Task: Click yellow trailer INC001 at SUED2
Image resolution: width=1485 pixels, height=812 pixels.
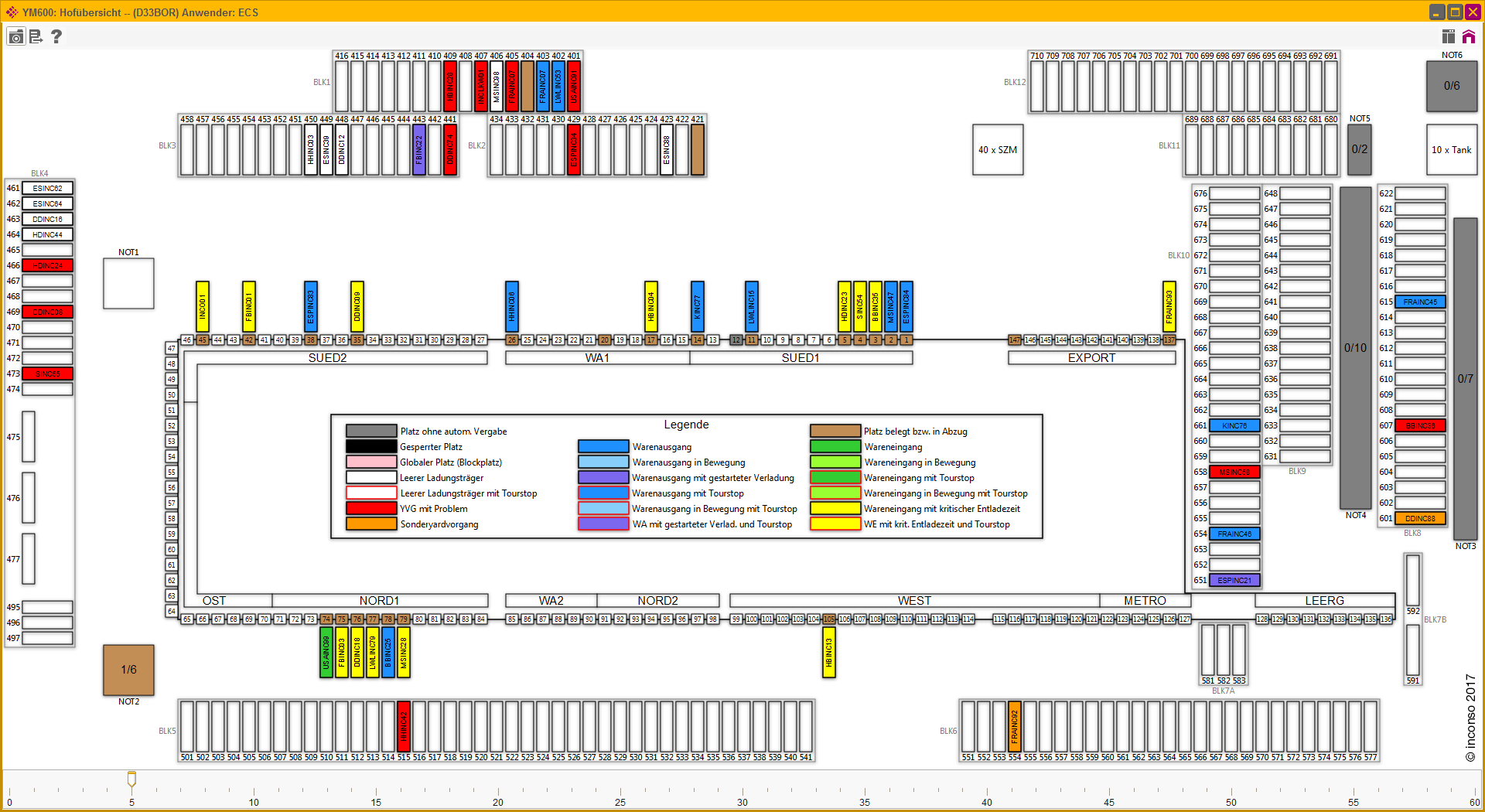Action: (x=203, y=307)
